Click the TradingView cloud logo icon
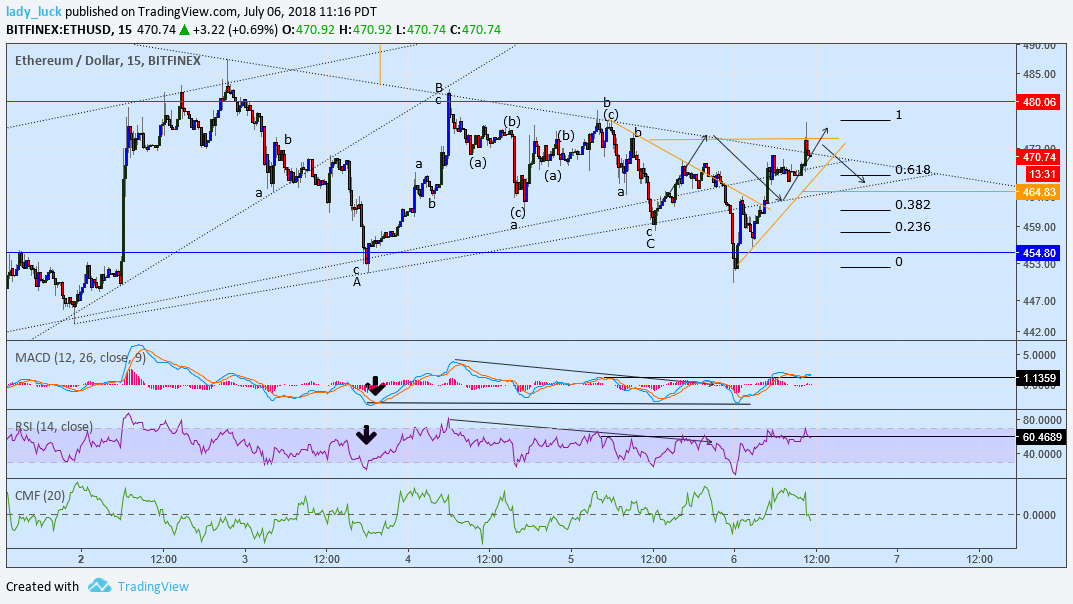Screen dimensions: 1073x604 click(x=99, y=586)
